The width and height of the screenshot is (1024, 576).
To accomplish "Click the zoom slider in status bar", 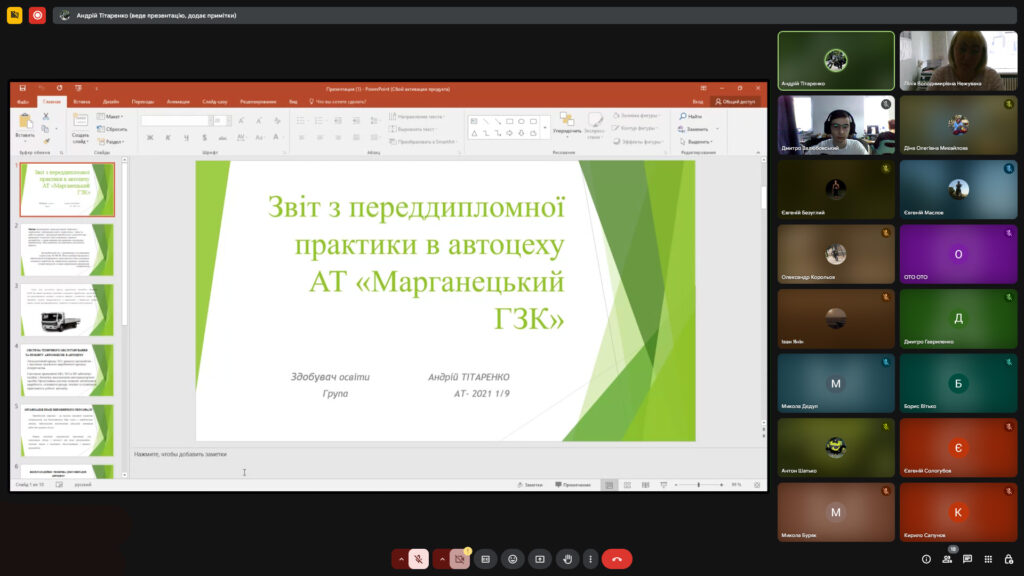I will 698,485.
